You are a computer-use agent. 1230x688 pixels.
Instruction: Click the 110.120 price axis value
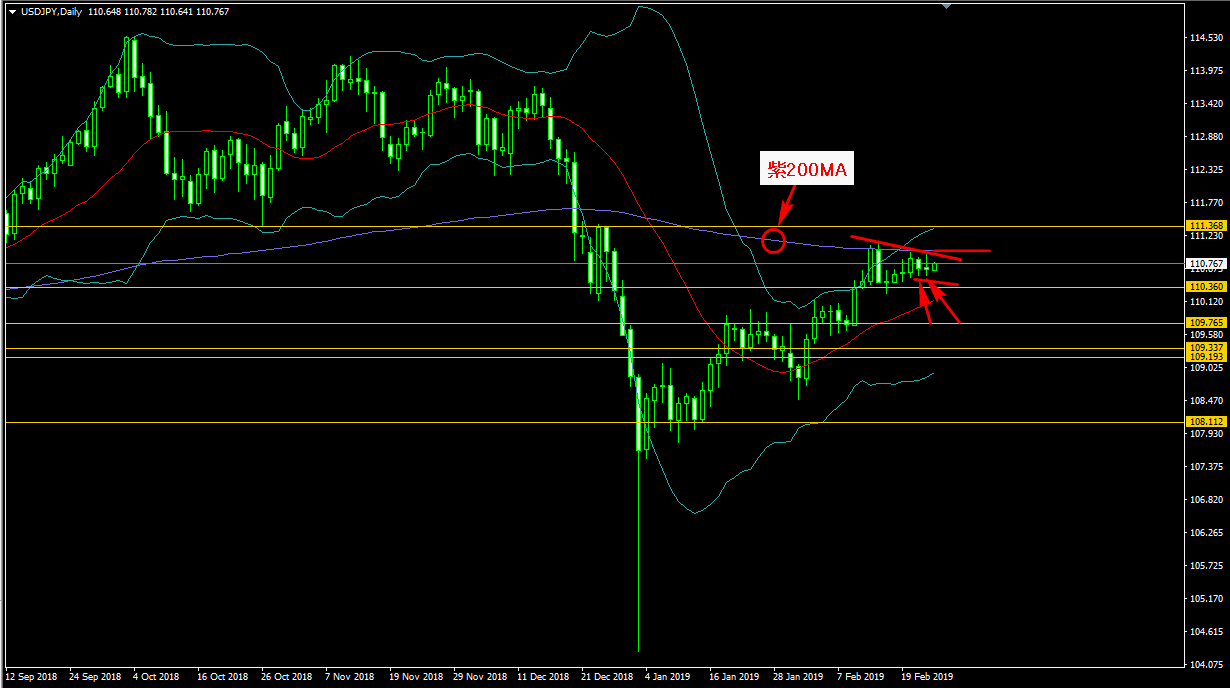pos(1206,302)
